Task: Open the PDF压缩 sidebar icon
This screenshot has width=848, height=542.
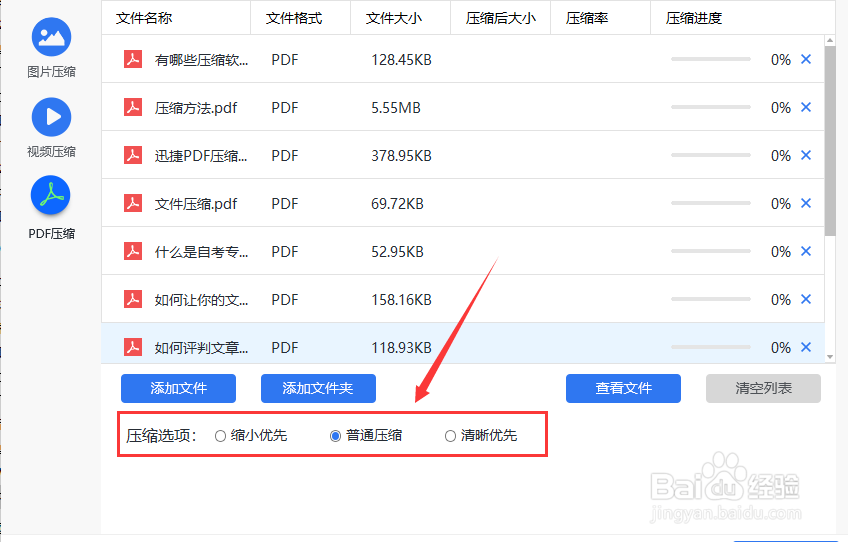Action: tap(51, 195)
